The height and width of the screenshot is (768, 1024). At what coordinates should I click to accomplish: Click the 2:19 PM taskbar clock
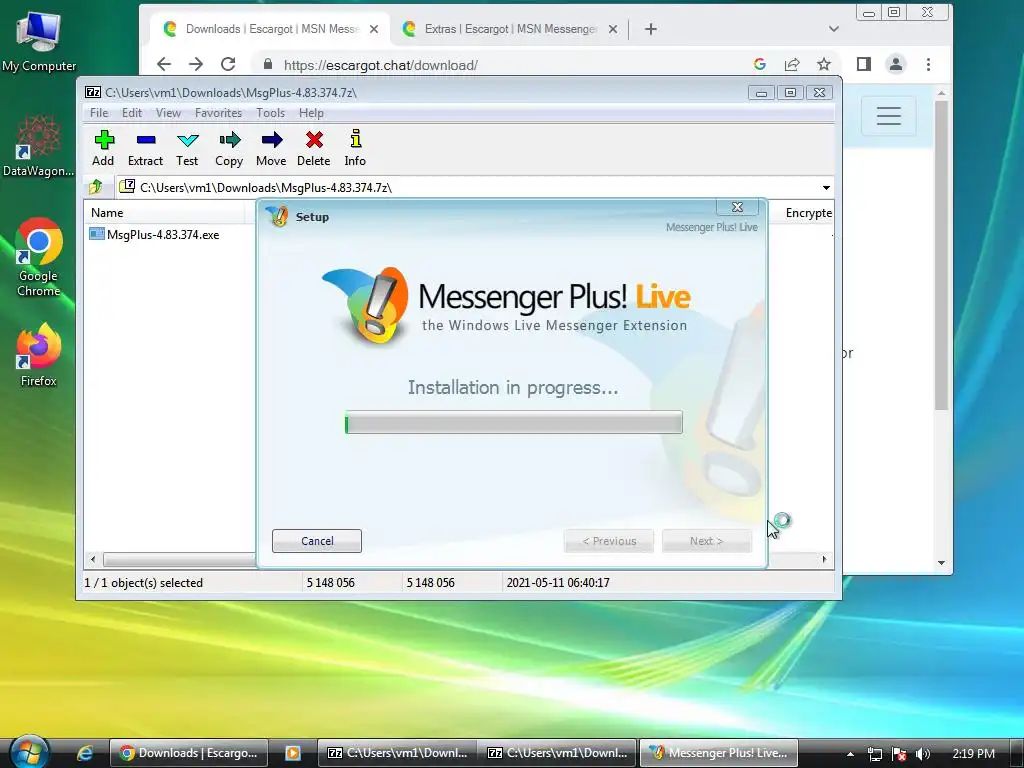click(973, 754)
